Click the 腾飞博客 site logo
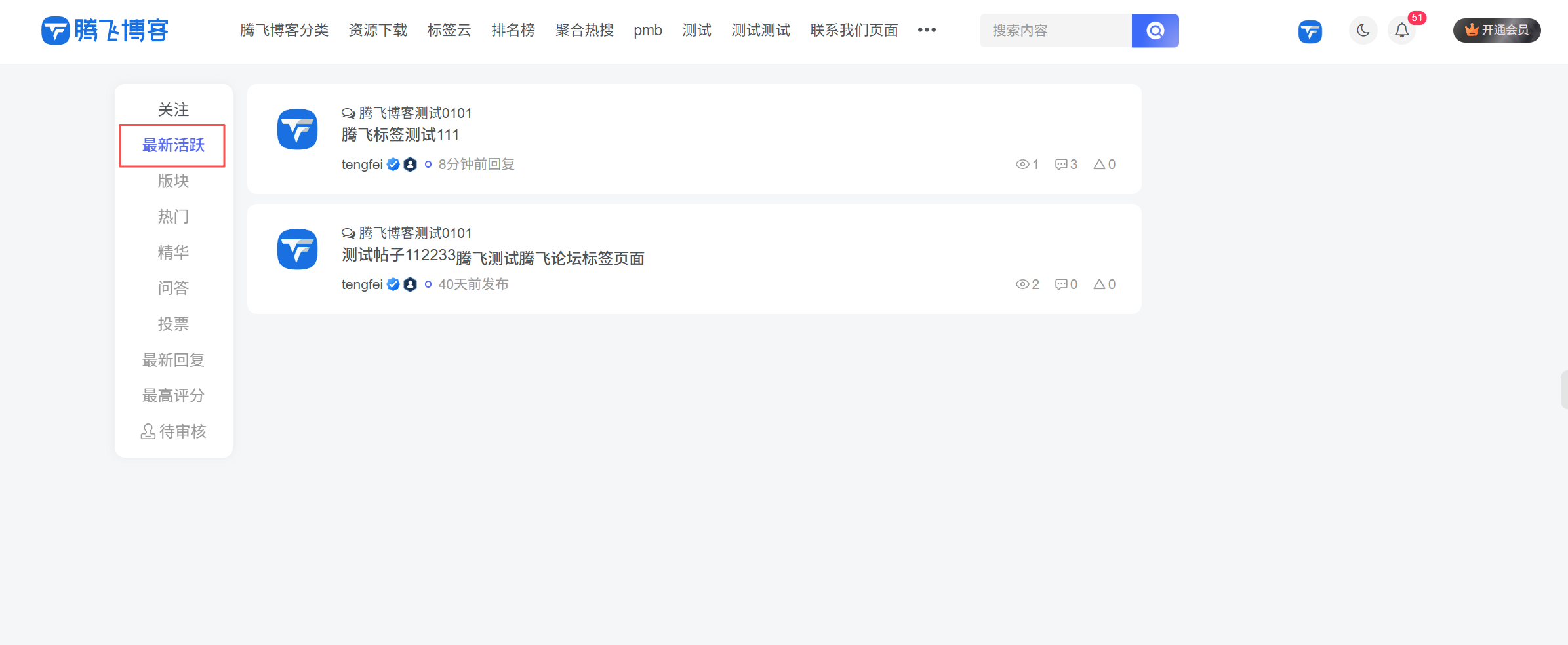The width and height of the screenshot is (1568, 645). [105, 31]
